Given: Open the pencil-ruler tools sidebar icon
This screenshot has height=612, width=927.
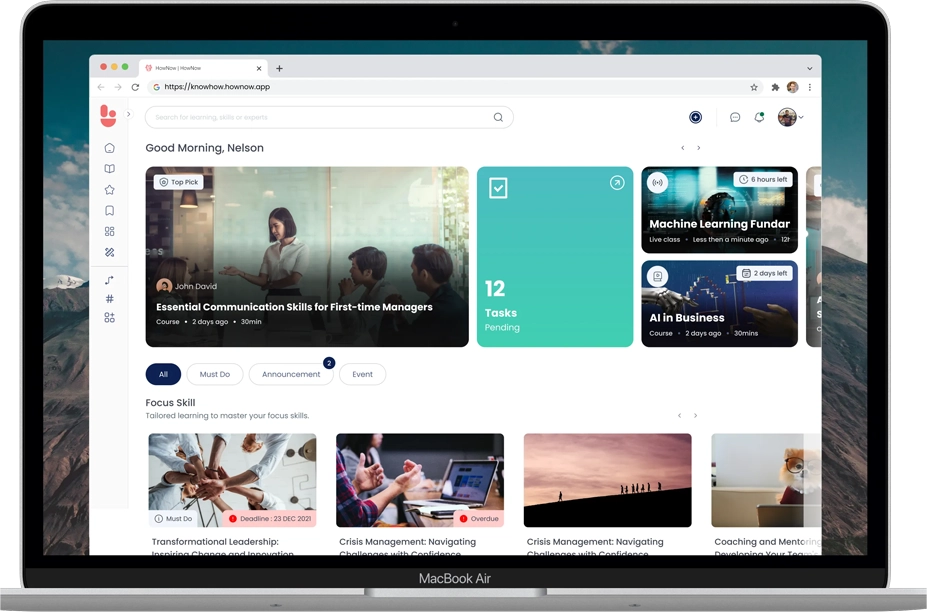Looking at the screenshot, I should 109,252.
